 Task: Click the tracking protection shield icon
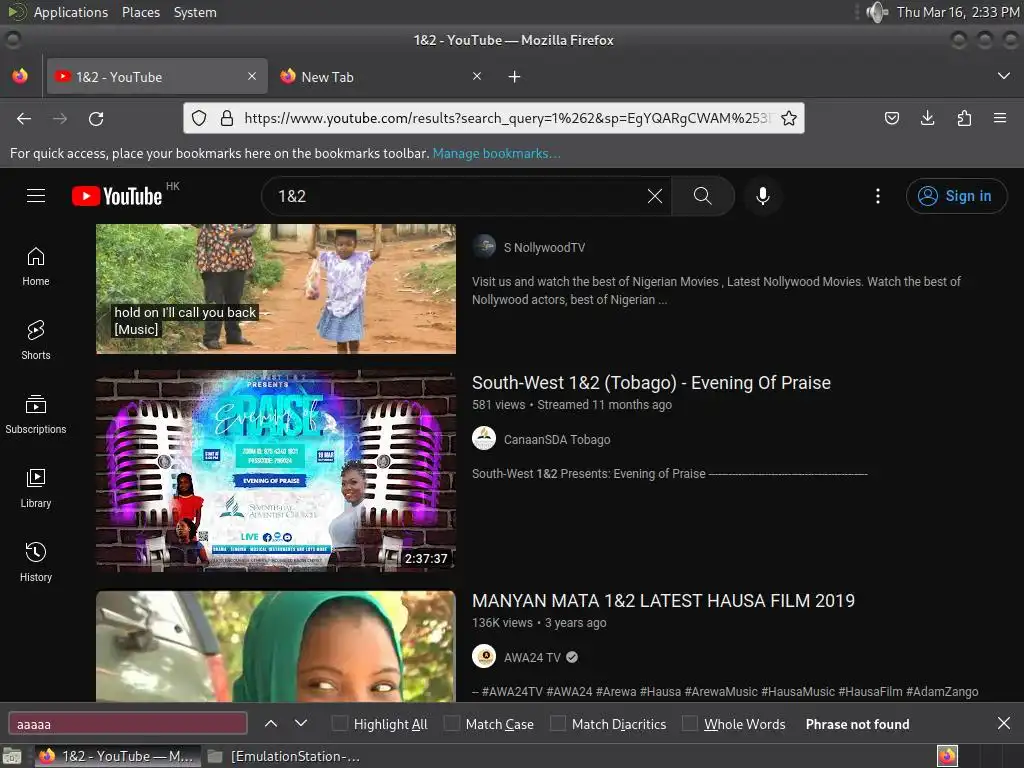click(x=199, y=118)
